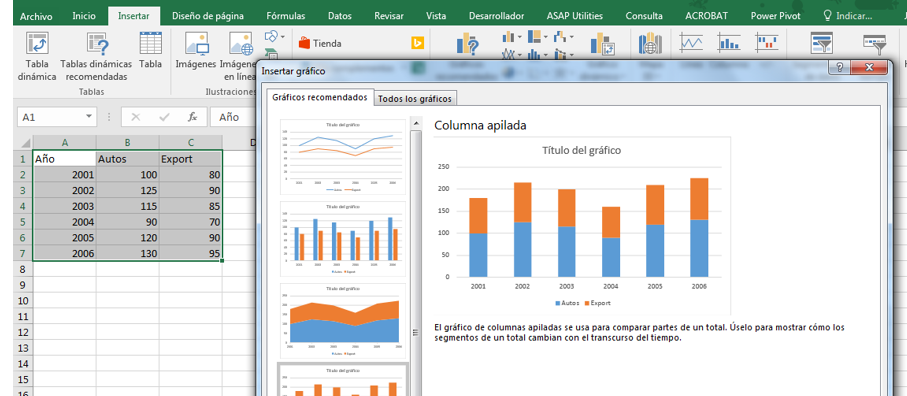Open Tablas dinámicas recomendadas

[x=96, y=43]
